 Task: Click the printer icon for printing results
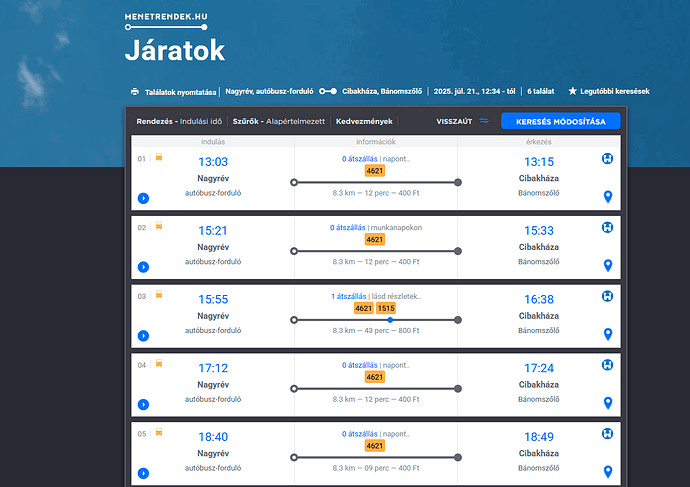135,92
